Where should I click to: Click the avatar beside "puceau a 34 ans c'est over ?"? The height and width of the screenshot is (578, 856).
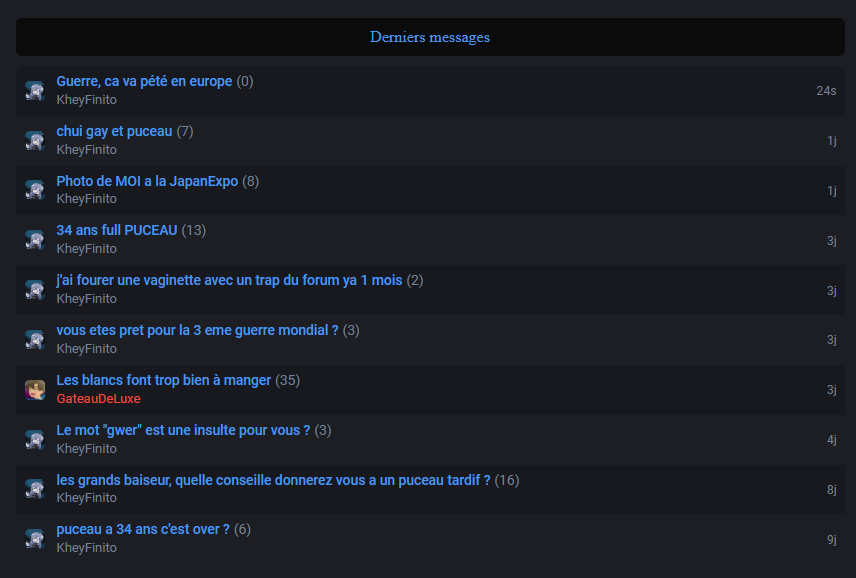[x=35, y=539]
